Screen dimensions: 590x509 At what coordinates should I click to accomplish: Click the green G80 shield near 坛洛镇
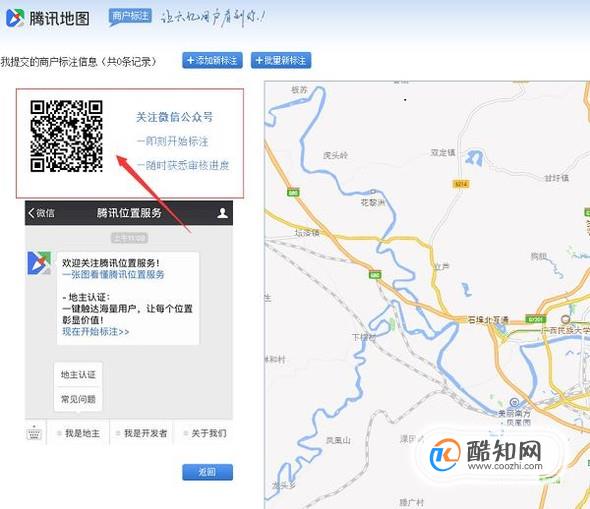[x=293, y=193]
